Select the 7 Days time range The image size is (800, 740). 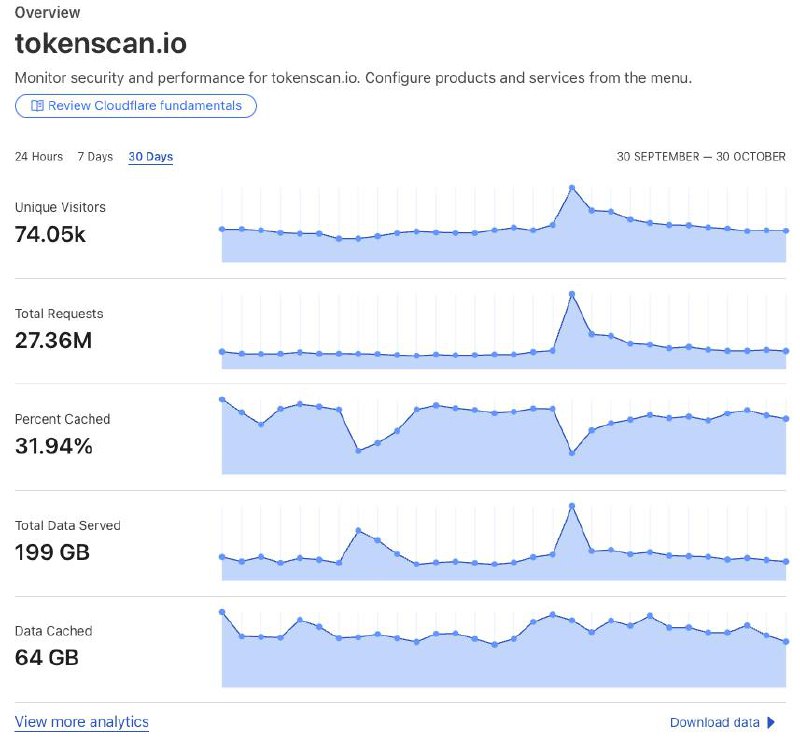tap(95, 157)
